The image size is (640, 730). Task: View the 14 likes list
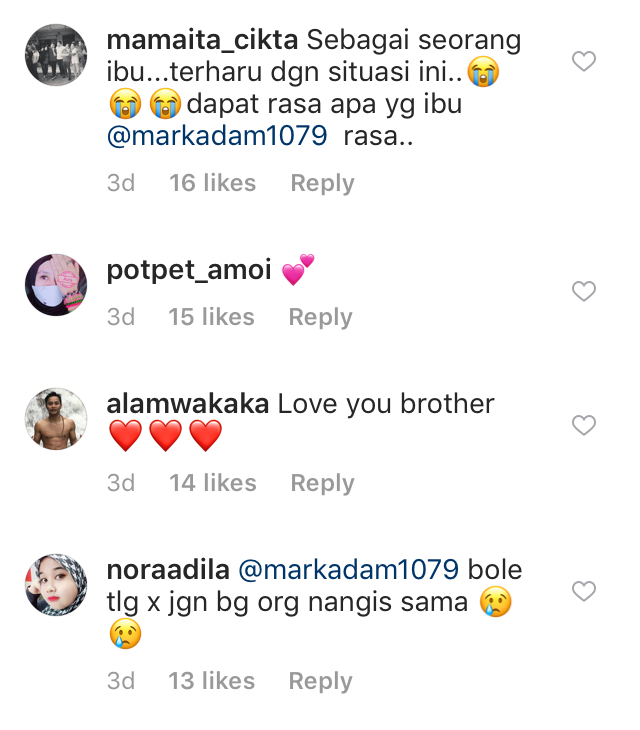(x=213, y=482)
